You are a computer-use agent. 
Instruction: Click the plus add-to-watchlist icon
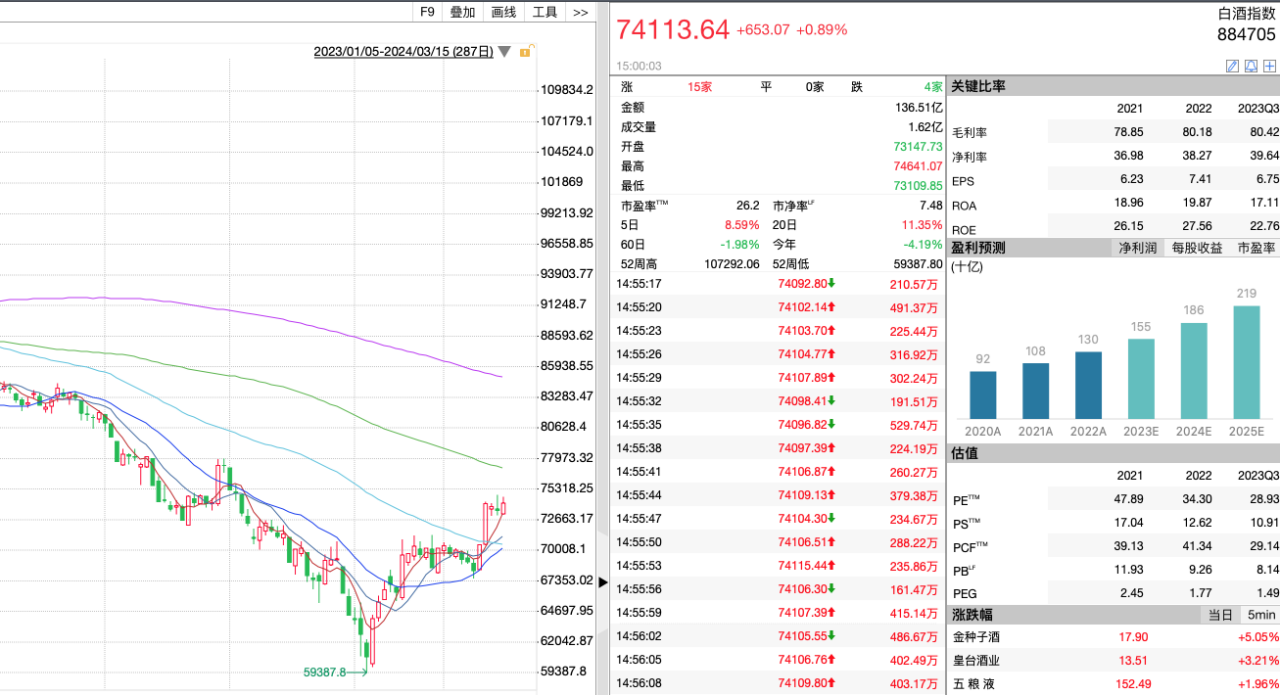1269,66
